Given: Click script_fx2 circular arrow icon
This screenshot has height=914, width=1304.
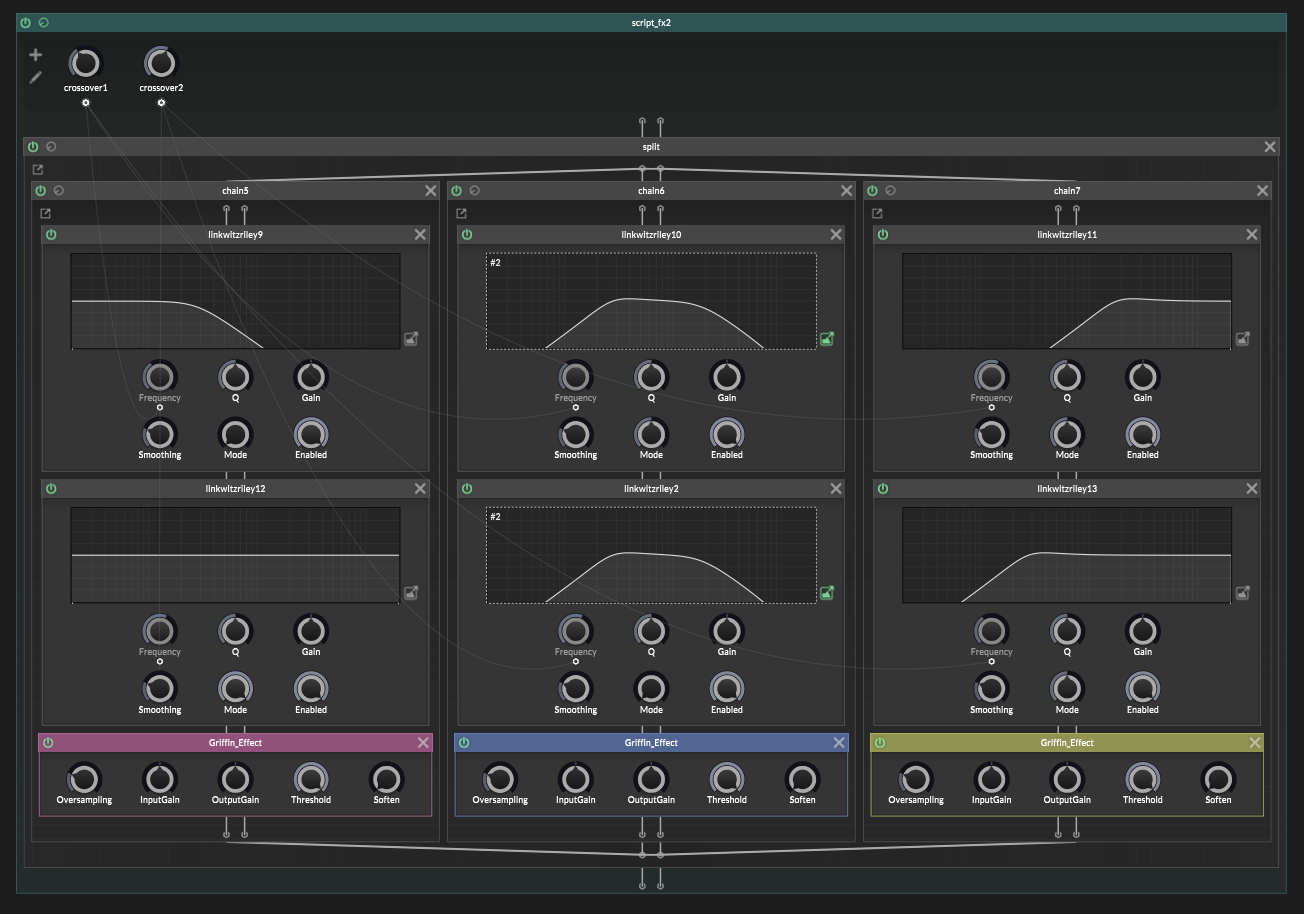Looking at the screenshot, I should tap(43, 22).
